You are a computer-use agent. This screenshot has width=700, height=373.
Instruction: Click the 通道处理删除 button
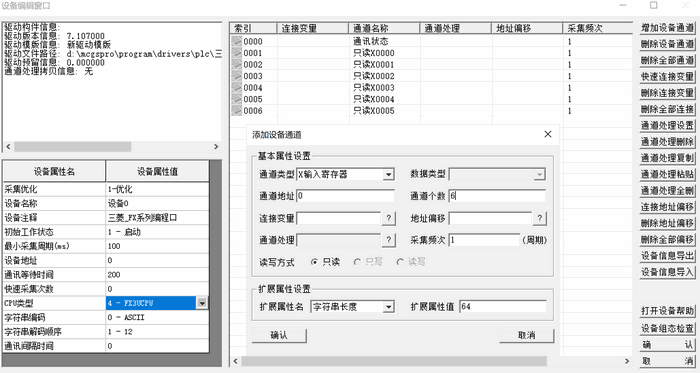point(667,142)
